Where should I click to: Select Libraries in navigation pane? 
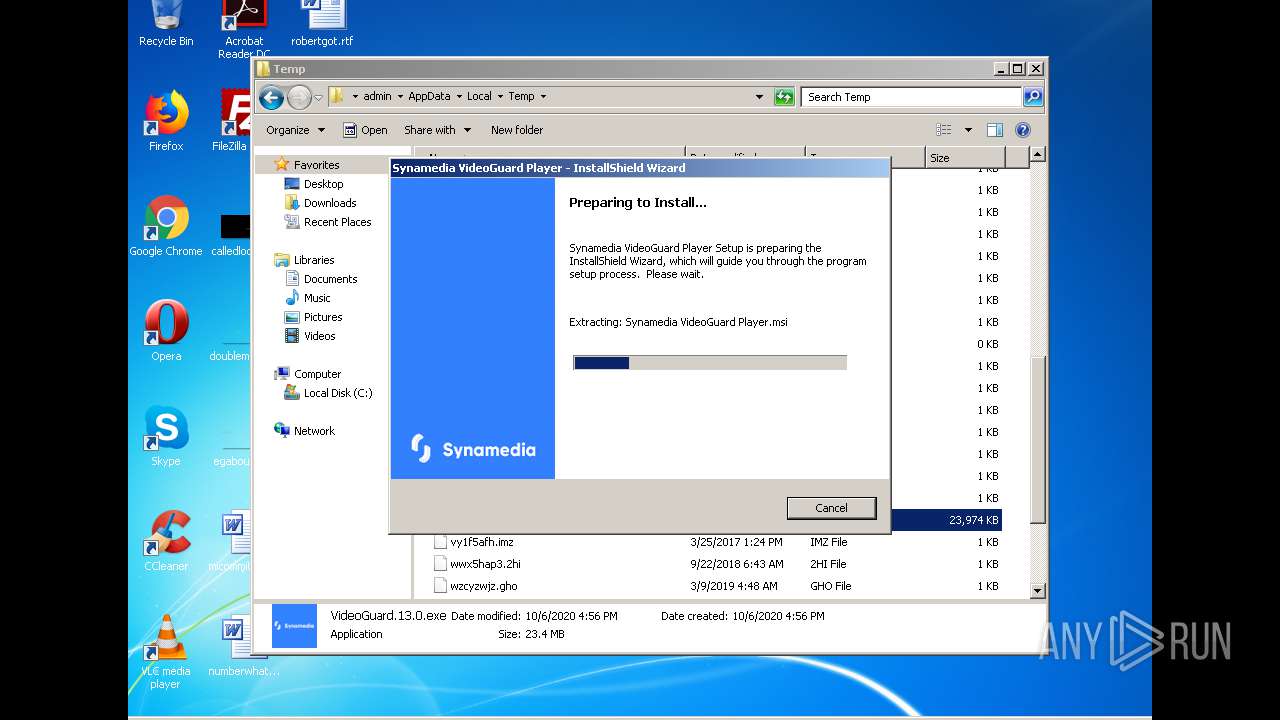314,260
